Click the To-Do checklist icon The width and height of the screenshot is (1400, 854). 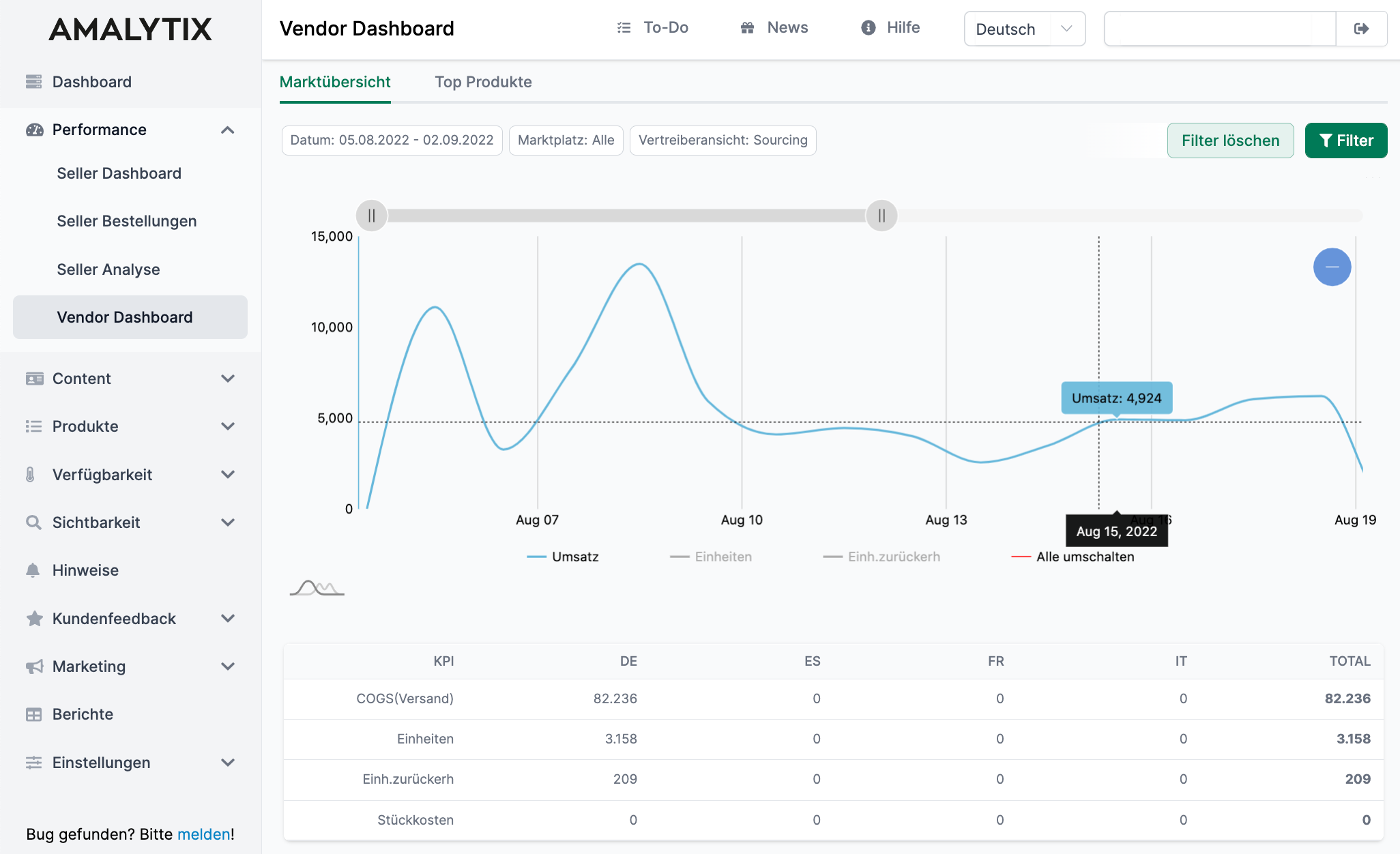[x=624, y=28]
